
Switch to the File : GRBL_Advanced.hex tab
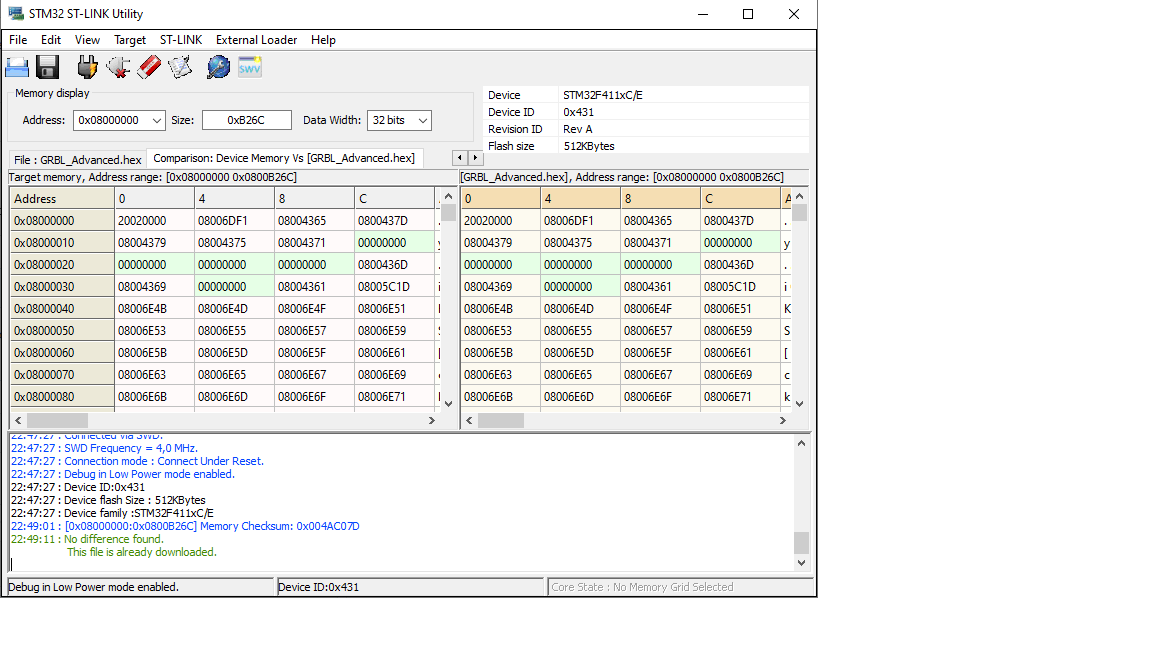[x=78, y=159]
